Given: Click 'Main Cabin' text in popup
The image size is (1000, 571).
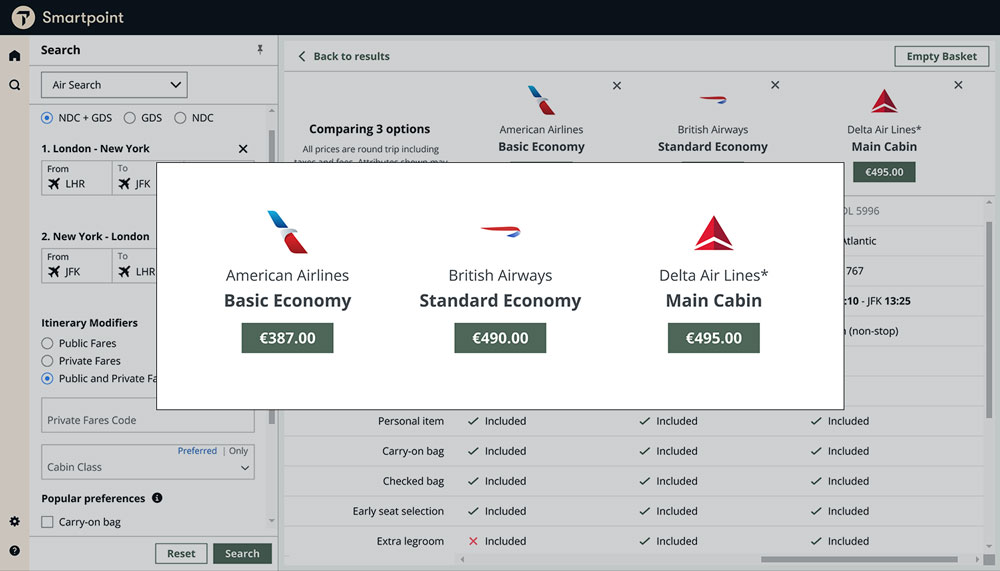Looking at the screenshot, I should 714,300.
